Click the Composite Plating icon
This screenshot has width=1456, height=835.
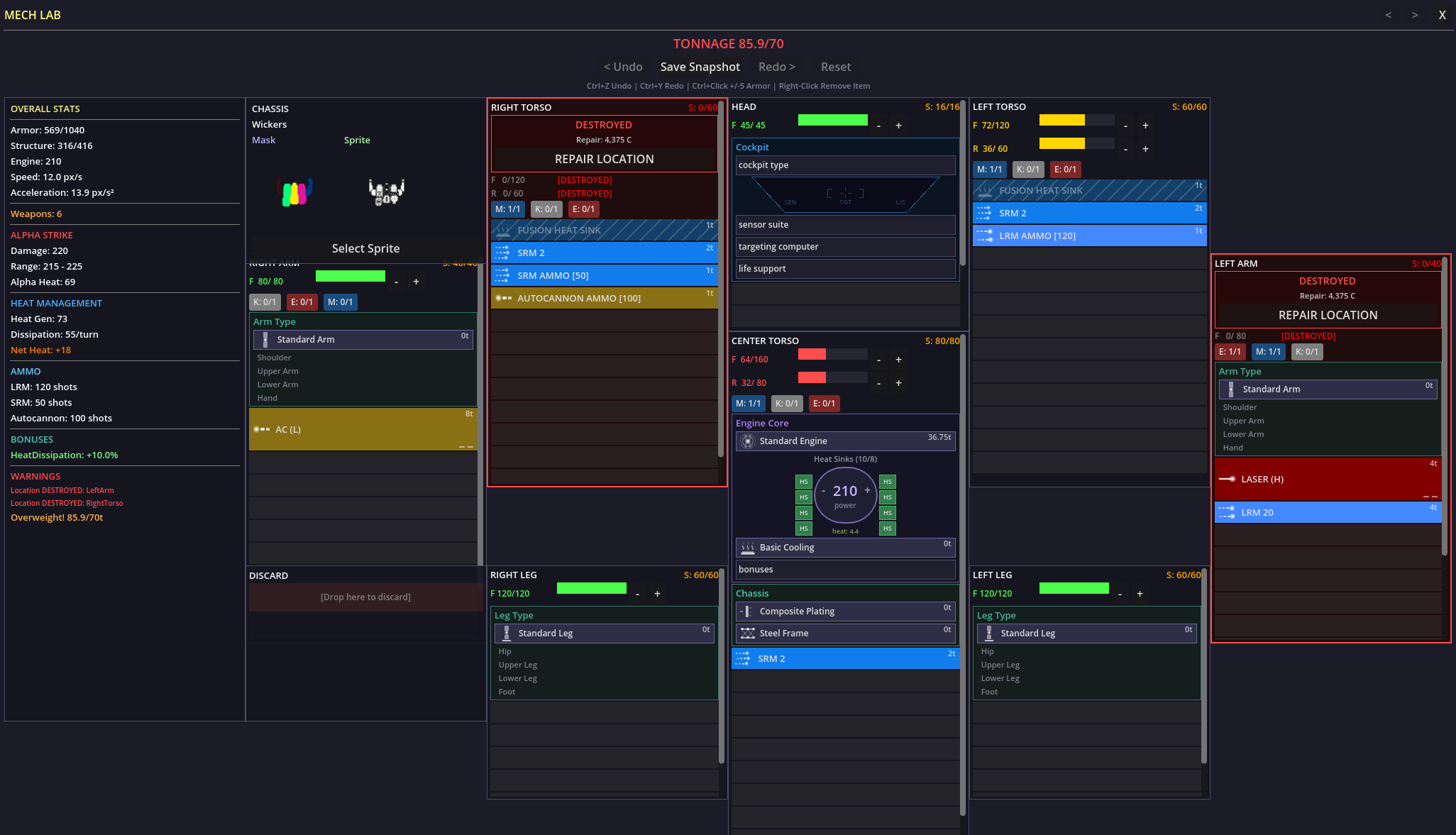[747, 612]
